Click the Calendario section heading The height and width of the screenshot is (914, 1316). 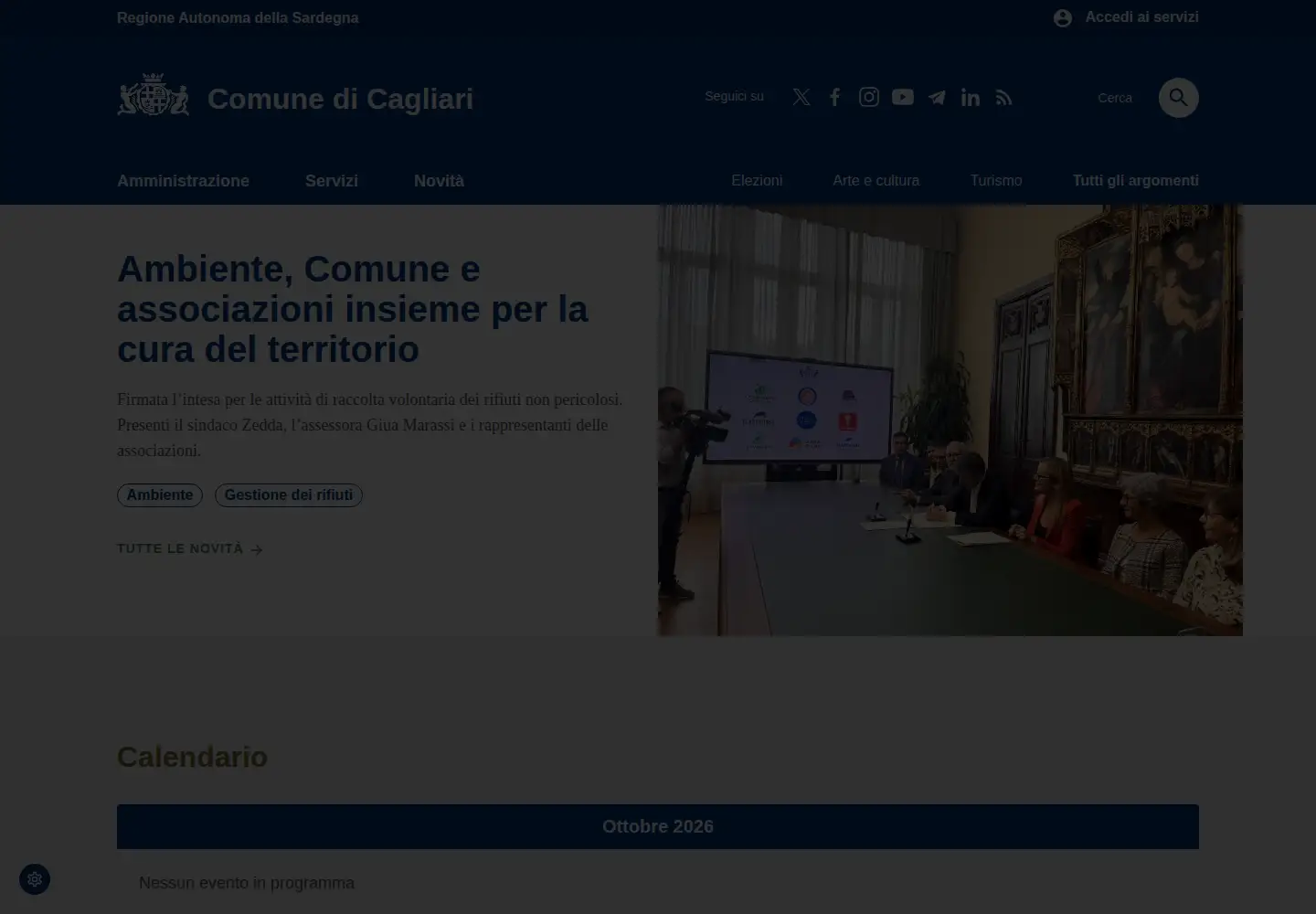click(x=192, y=757)
